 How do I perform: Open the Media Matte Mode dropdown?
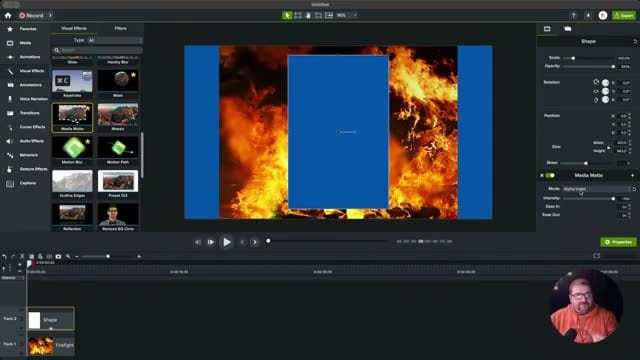coord(596,189)
